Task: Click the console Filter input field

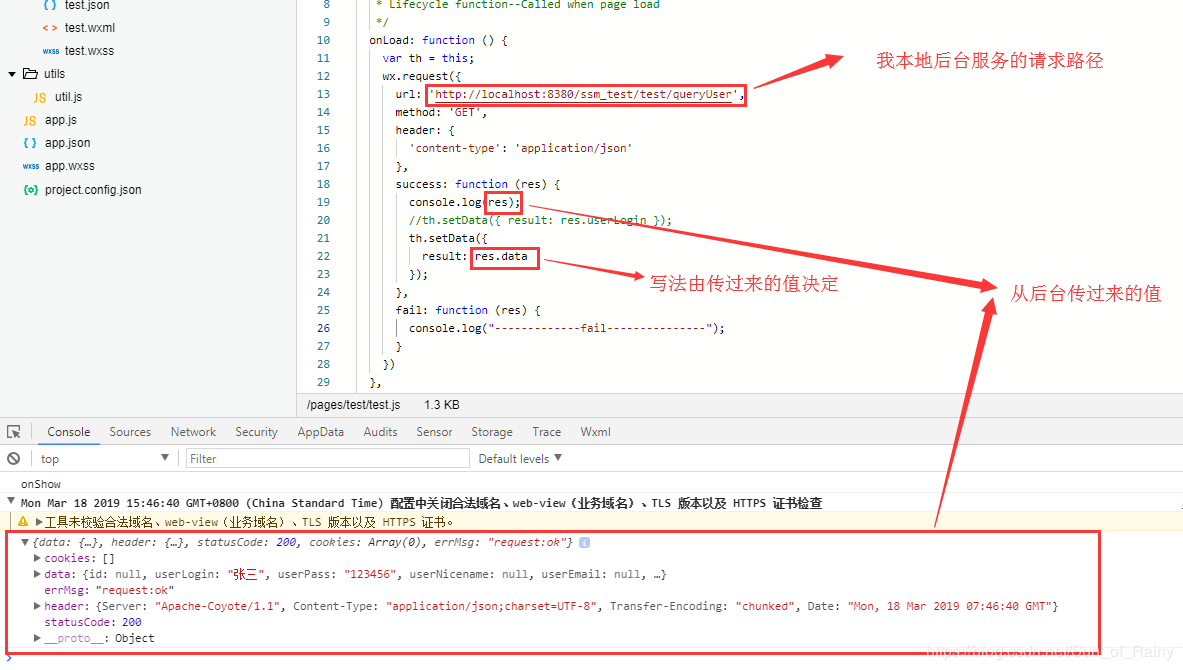Action: 327,458
